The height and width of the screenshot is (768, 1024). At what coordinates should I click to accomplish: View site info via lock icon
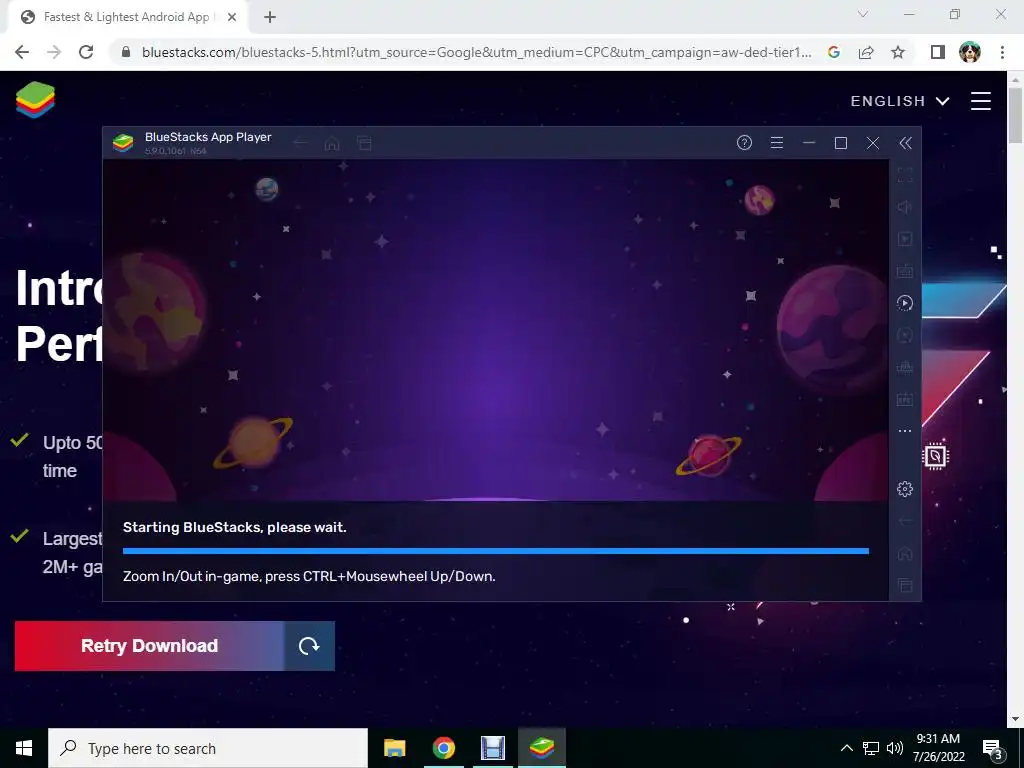pos(126,52)
